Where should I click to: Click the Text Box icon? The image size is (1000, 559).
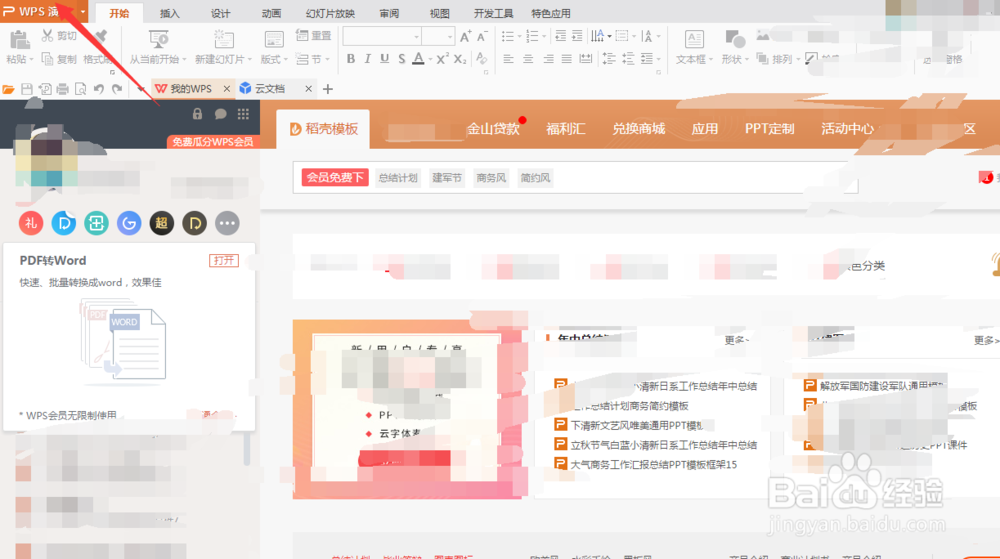[694, 40]
